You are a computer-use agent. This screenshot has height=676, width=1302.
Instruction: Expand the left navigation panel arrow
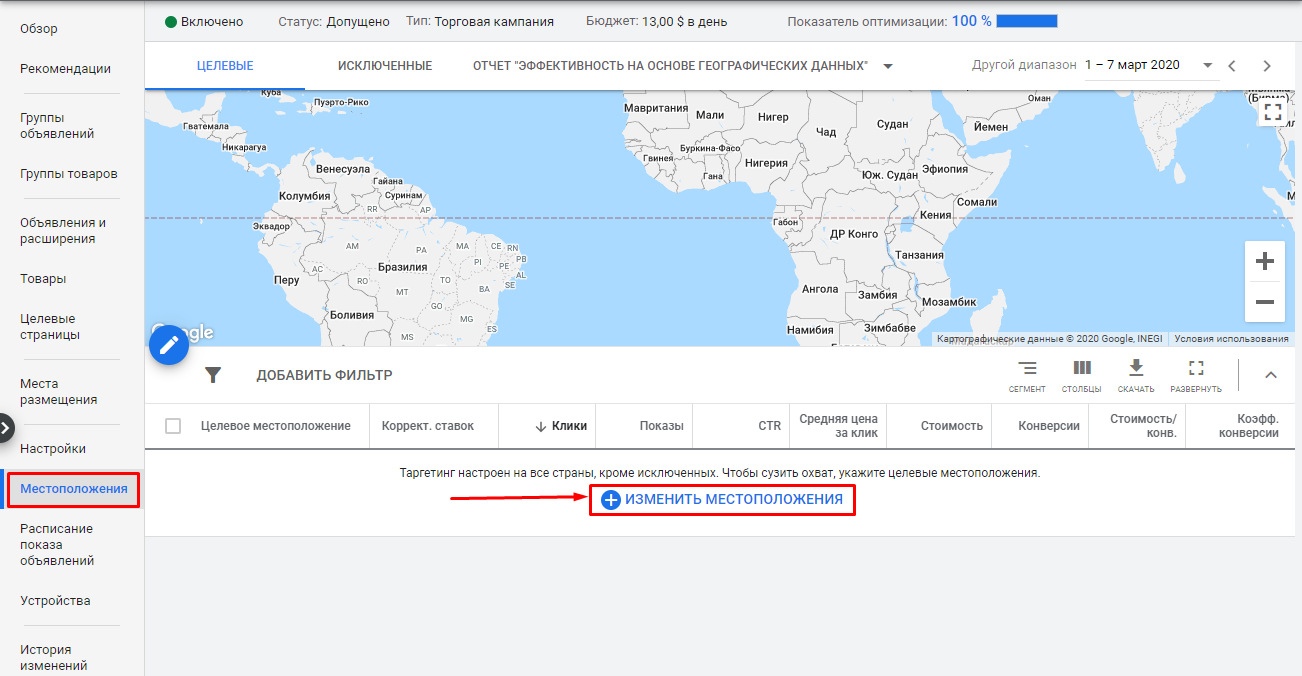coord(6,427)
